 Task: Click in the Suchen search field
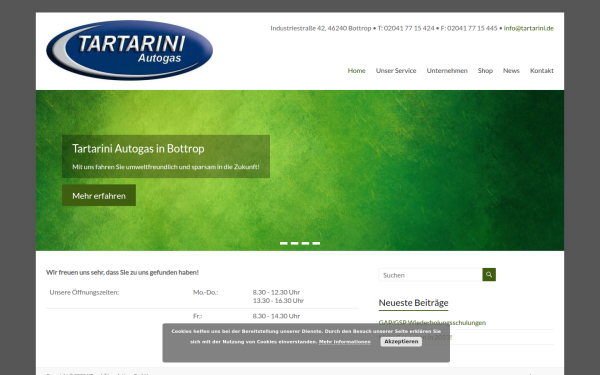[430, 275]
